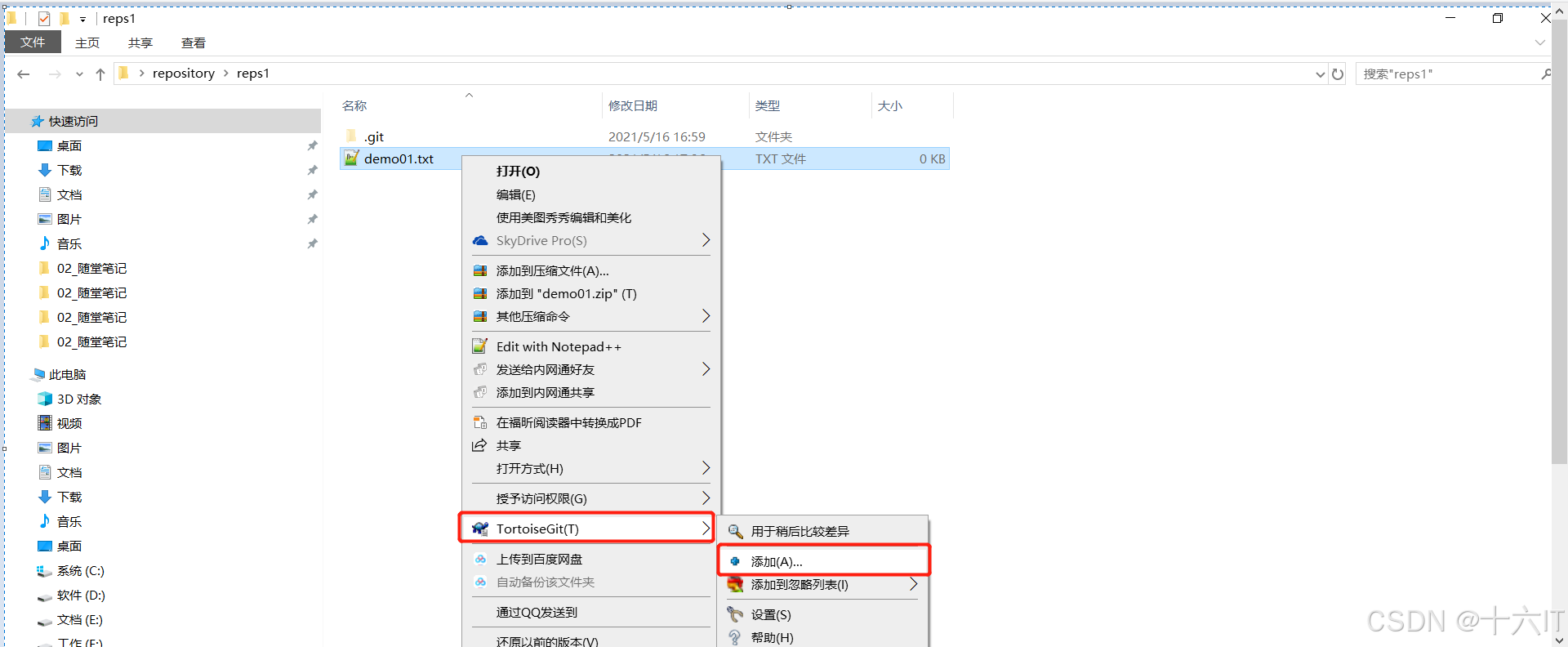Click the up-one-level arrow
The height and width of the screenshot is (647, 1568).
(100, 74)
